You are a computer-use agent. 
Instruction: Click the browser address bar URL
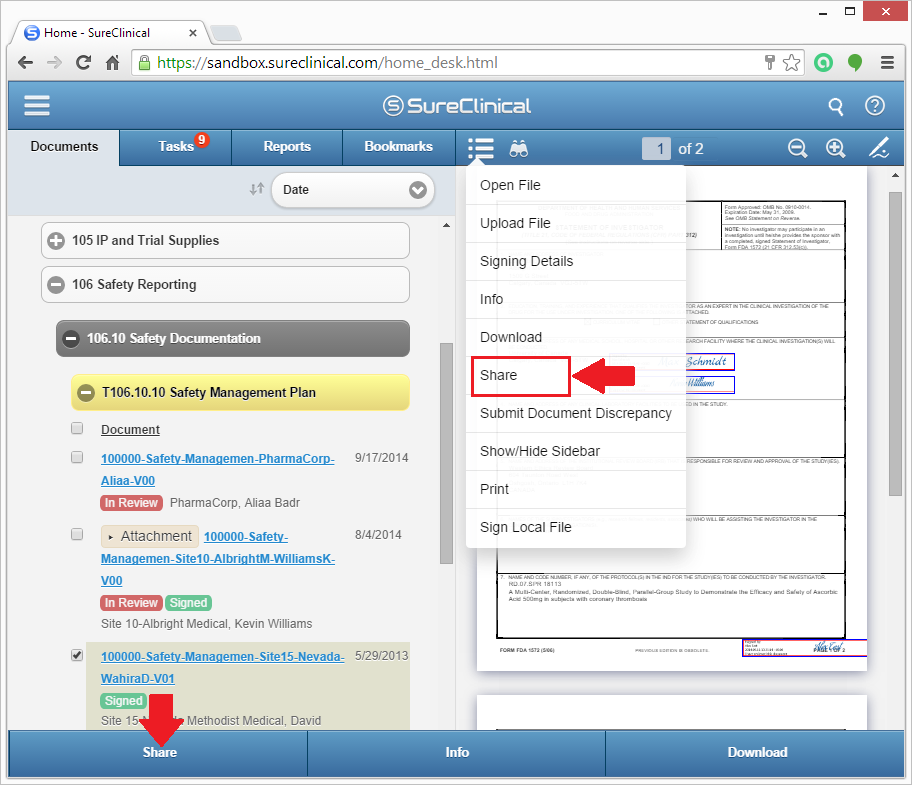[327, 63]
